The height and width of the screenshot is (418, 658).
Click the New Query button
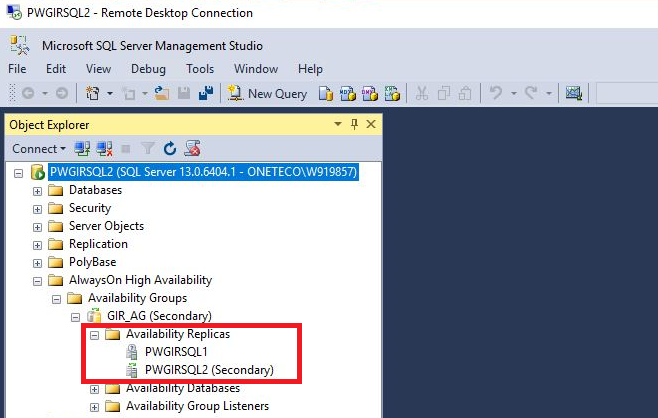(267, 93)
